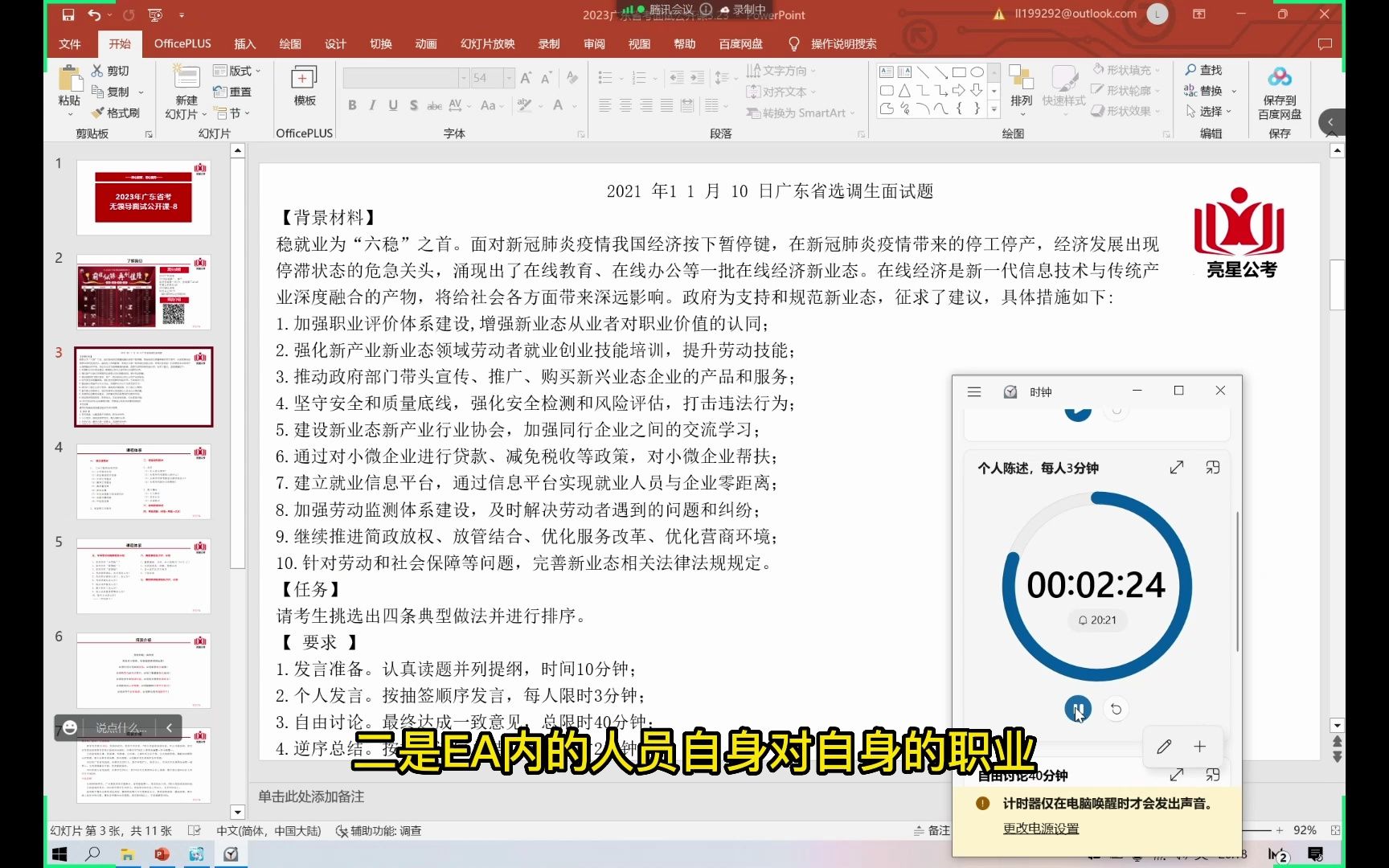Select the font color A swatch
Viewport: 1389px width, 868px height.
(558, 105)
